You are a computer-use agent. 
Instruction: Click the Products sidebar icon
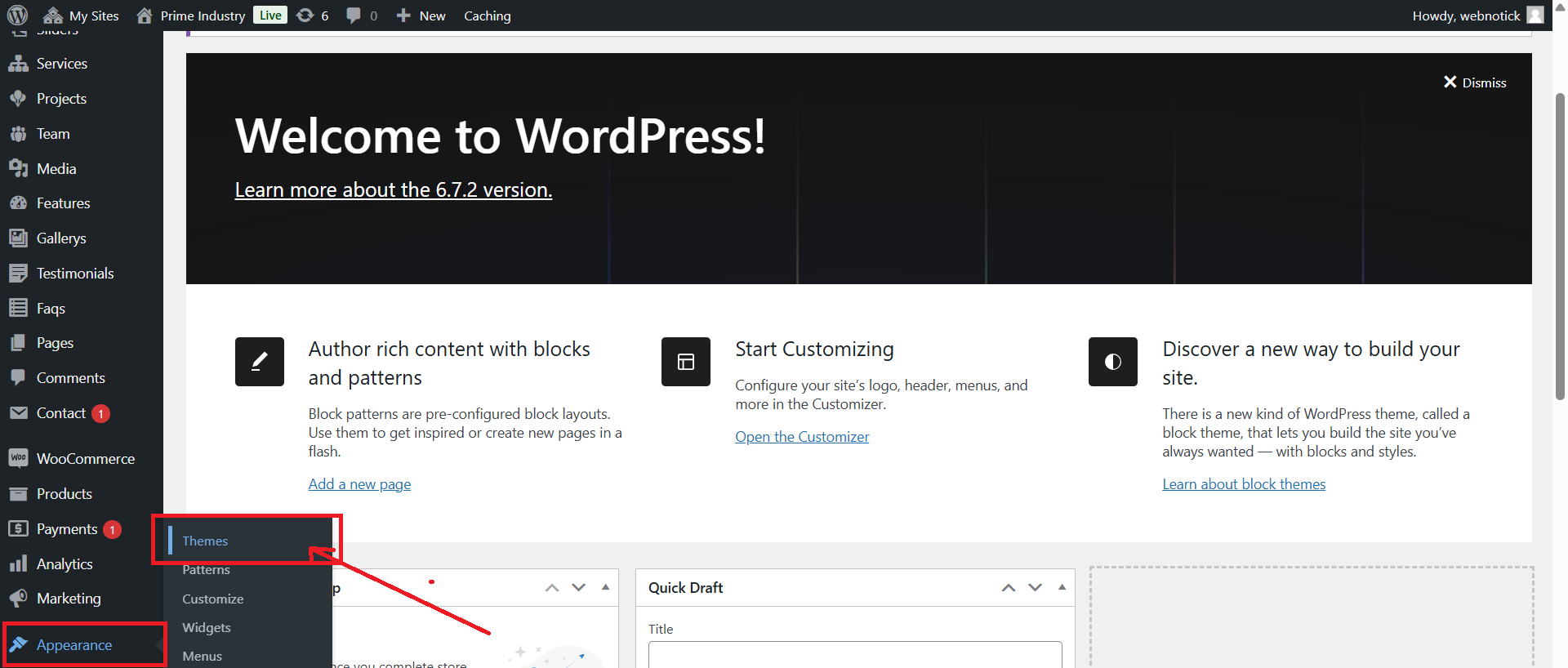(18, 494)
